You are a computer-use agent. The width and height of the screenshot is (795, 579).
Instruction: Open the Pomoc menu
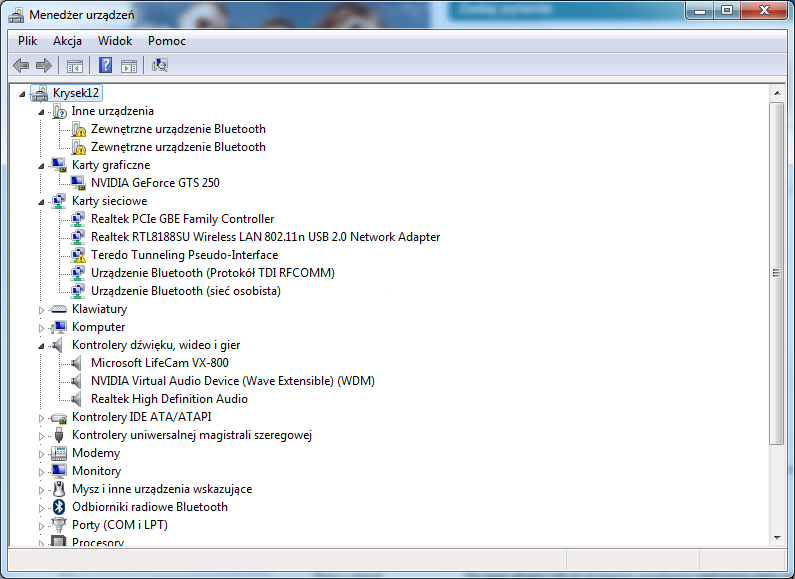[x=167, y=41]
